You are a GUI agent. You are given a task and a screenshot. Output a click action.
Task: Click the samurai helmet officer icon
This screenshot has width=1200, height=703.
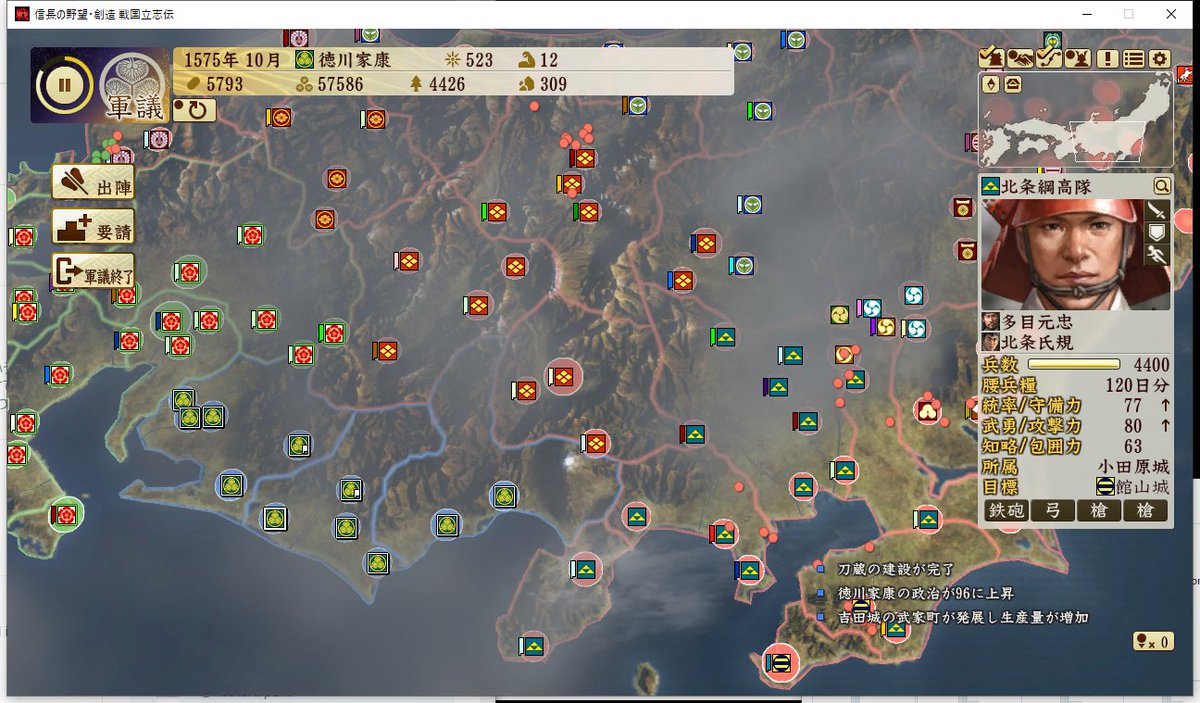coord(1077,58)
